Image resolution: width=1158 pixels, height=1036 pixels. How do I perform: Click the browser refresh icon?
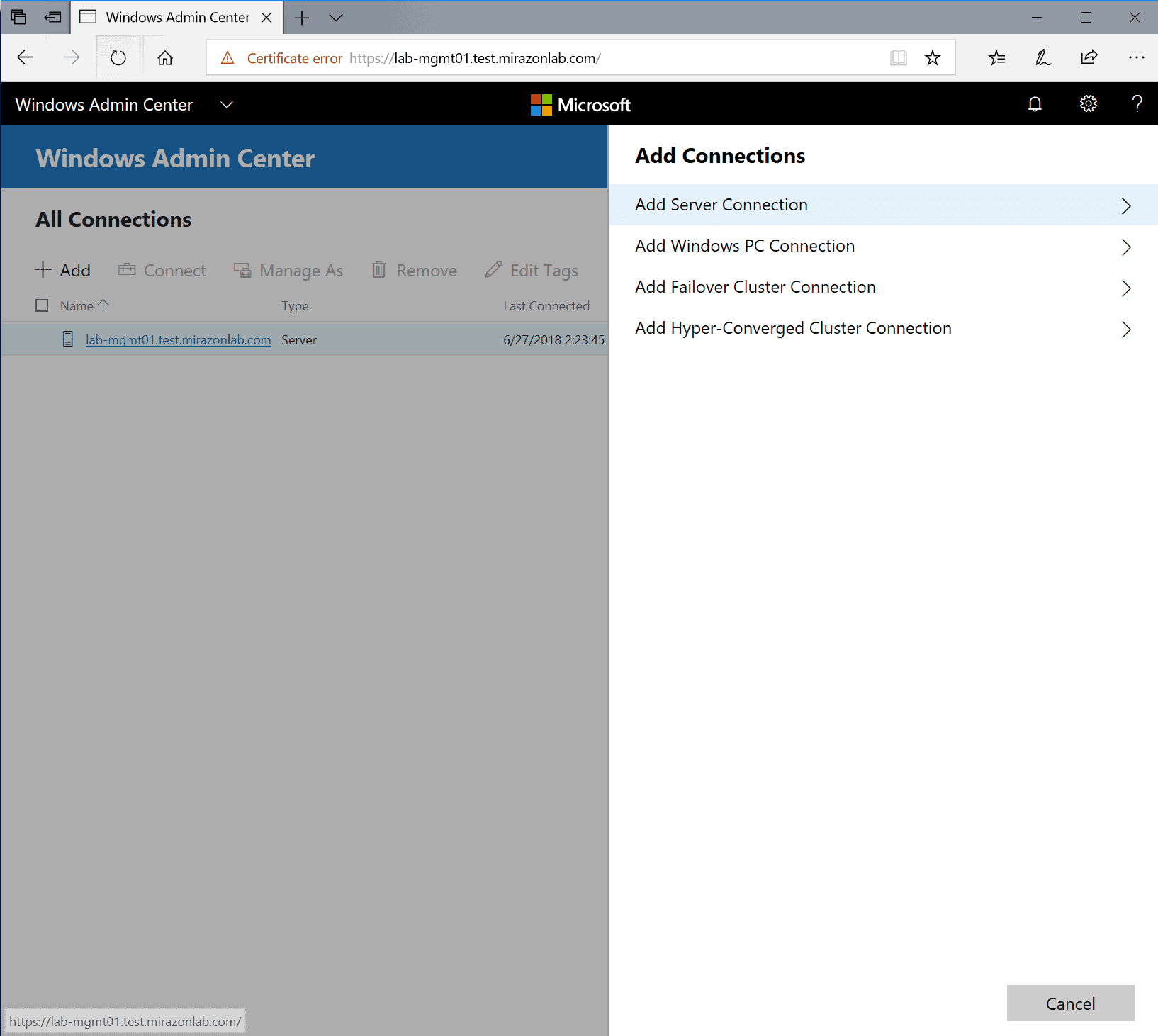118,58
